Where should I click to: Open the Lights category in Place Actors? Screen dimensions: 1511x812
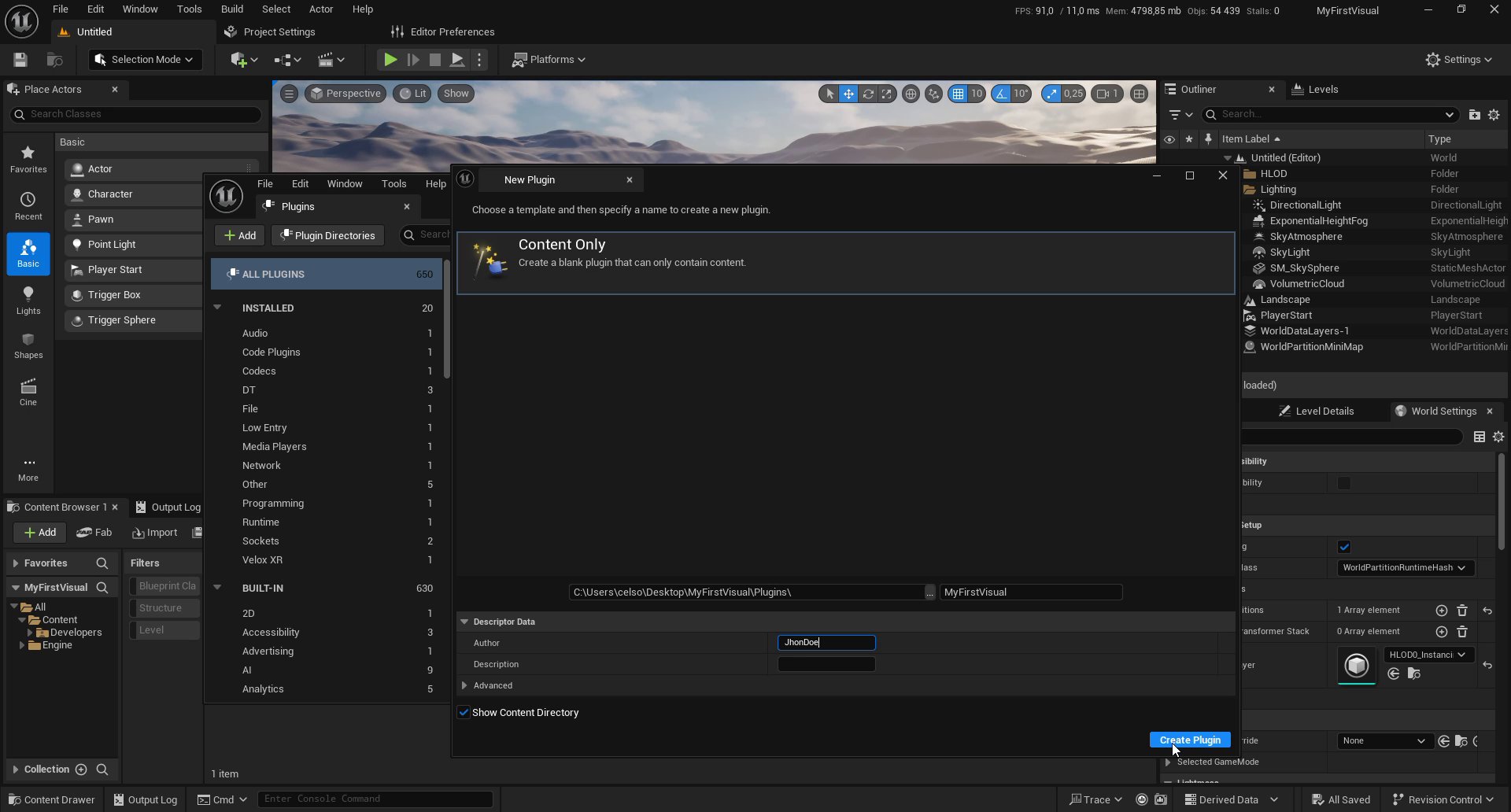click(28, 301)
